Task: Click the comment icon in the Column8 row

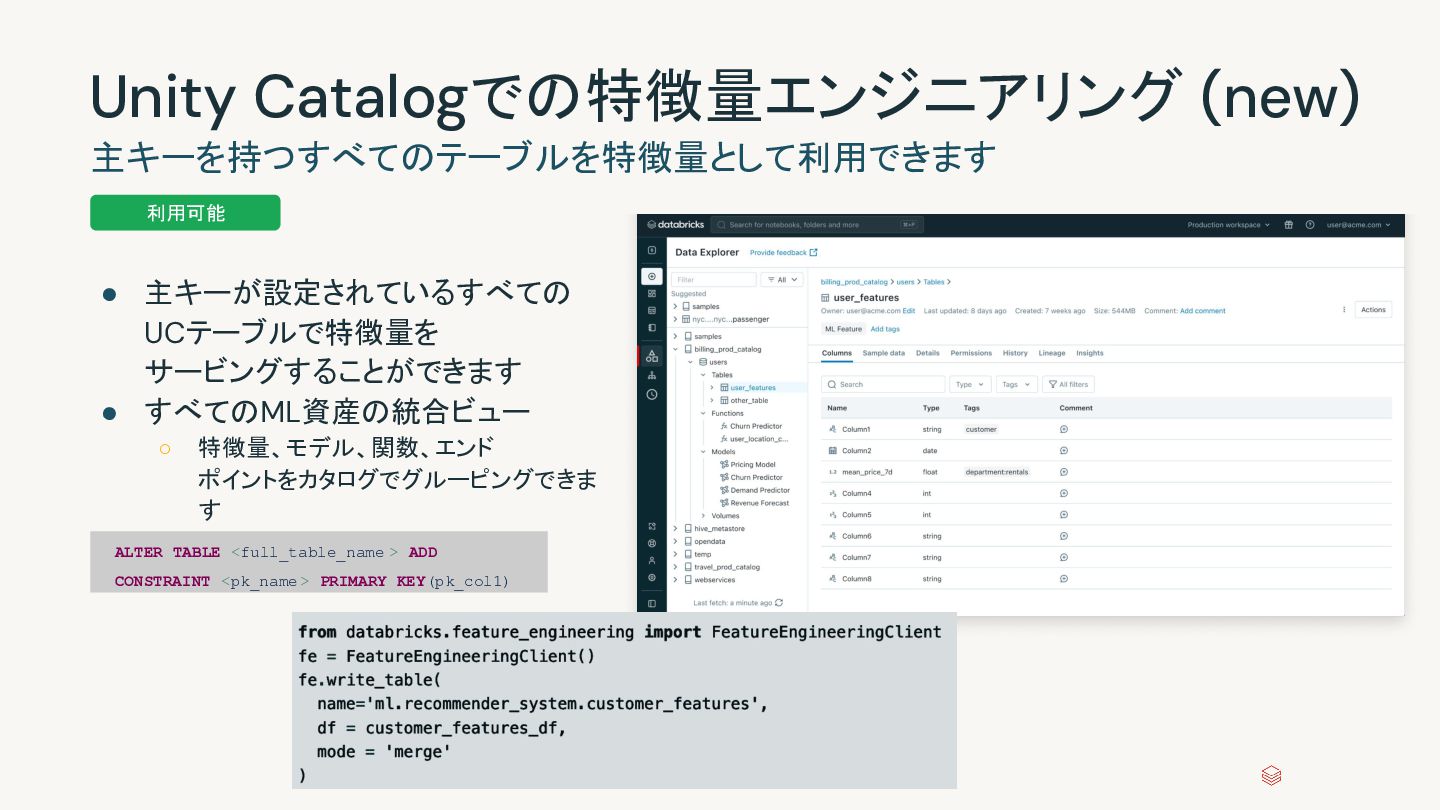Action: 1064,579
